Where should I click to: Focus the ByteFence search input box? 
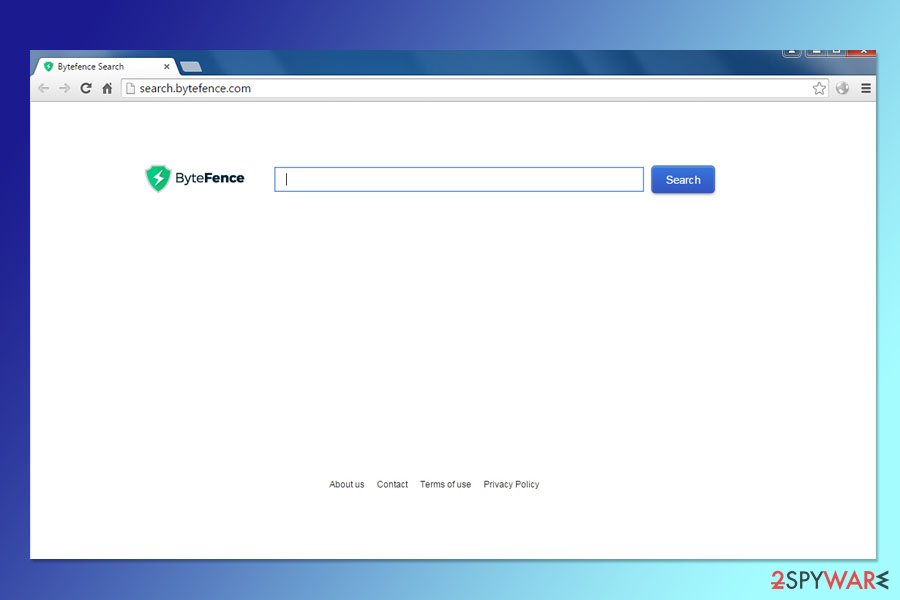(x=459, y=179)
